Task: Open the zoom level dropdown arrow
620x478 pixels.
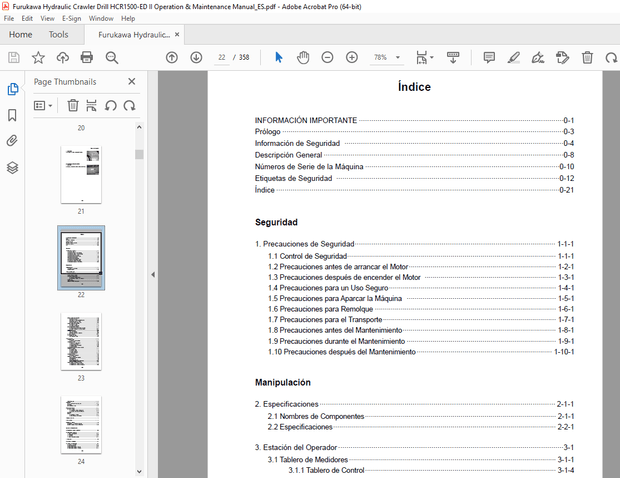Action: click(x=398, y=58)
